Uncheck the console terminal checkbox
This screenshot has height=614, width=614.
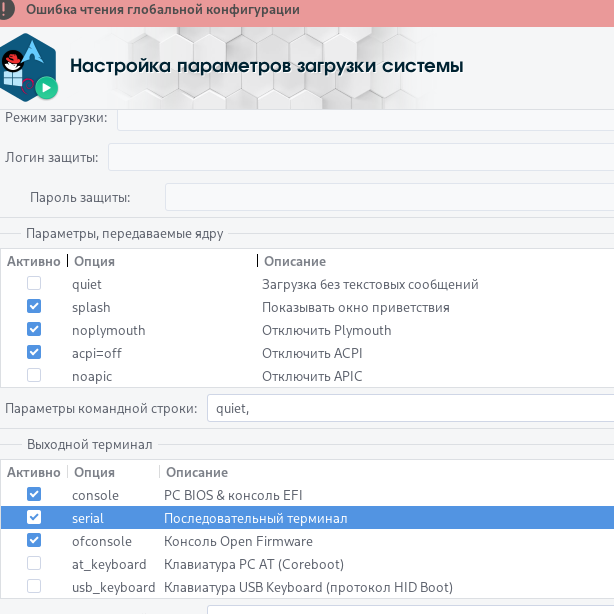[34, 494]
